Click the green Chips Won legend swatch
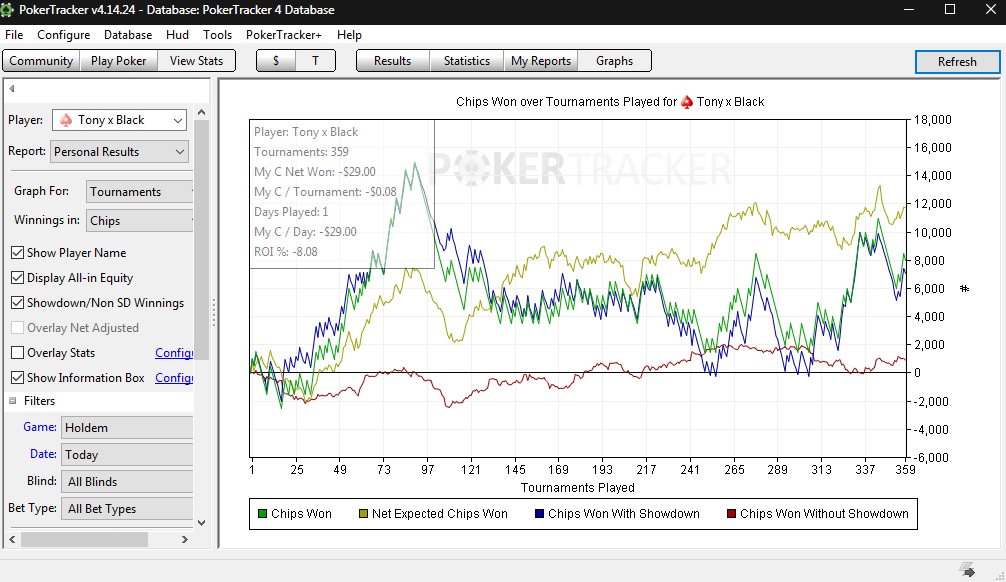Image resolution: width=1006 pixels, height=582 pixels. pos(262,514)
